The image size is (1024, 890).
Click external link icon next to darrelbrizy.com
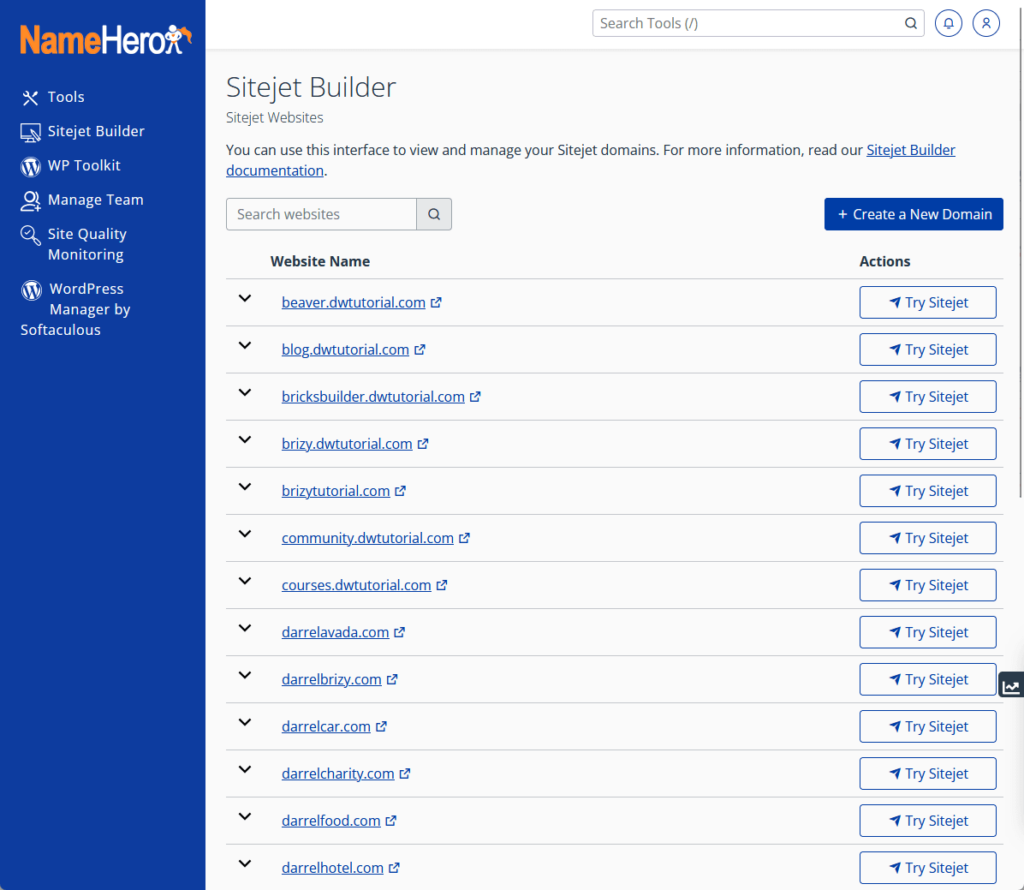(x=392, y=679)
